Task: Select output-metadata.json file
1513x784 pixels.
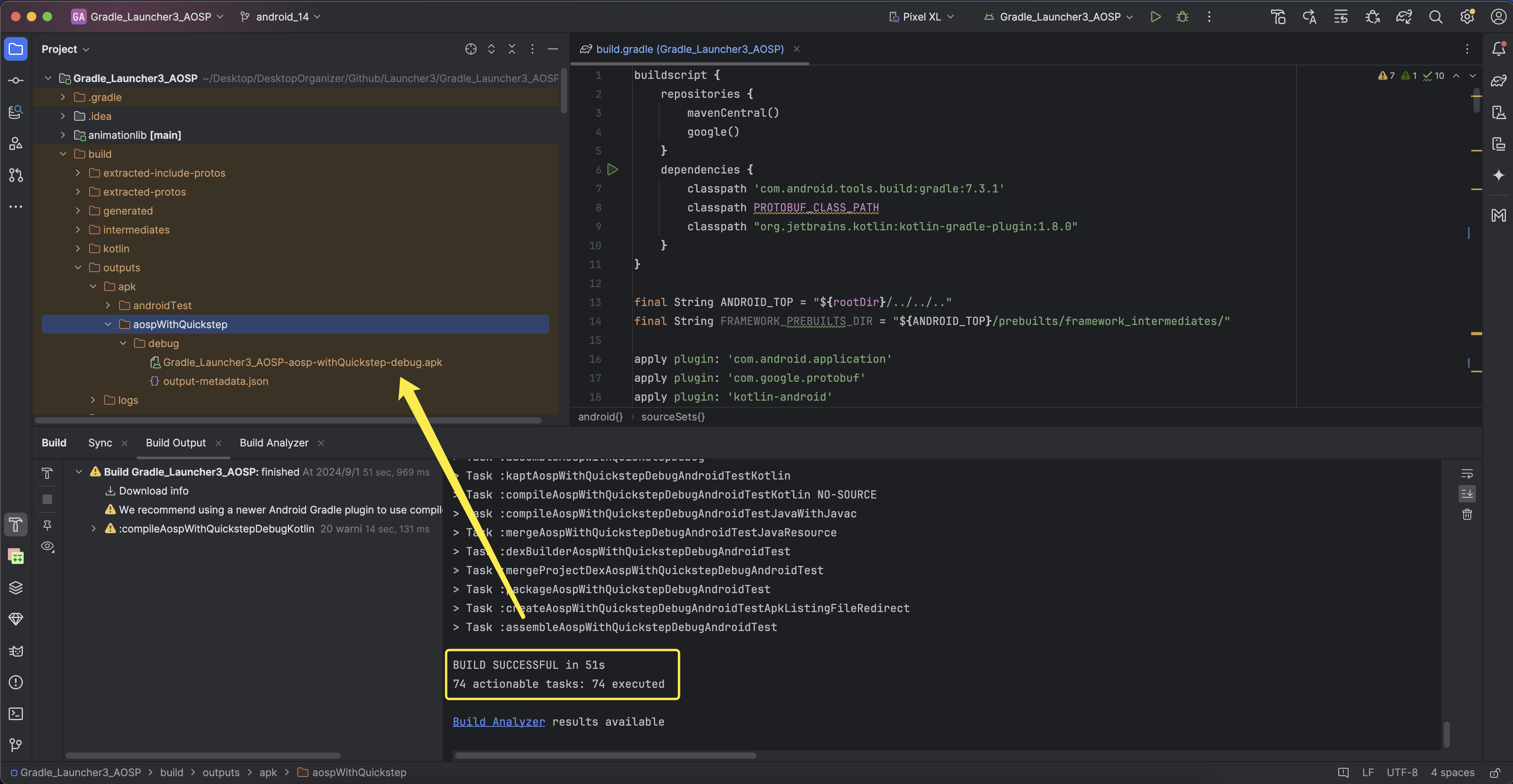Action: click(215, 381)
